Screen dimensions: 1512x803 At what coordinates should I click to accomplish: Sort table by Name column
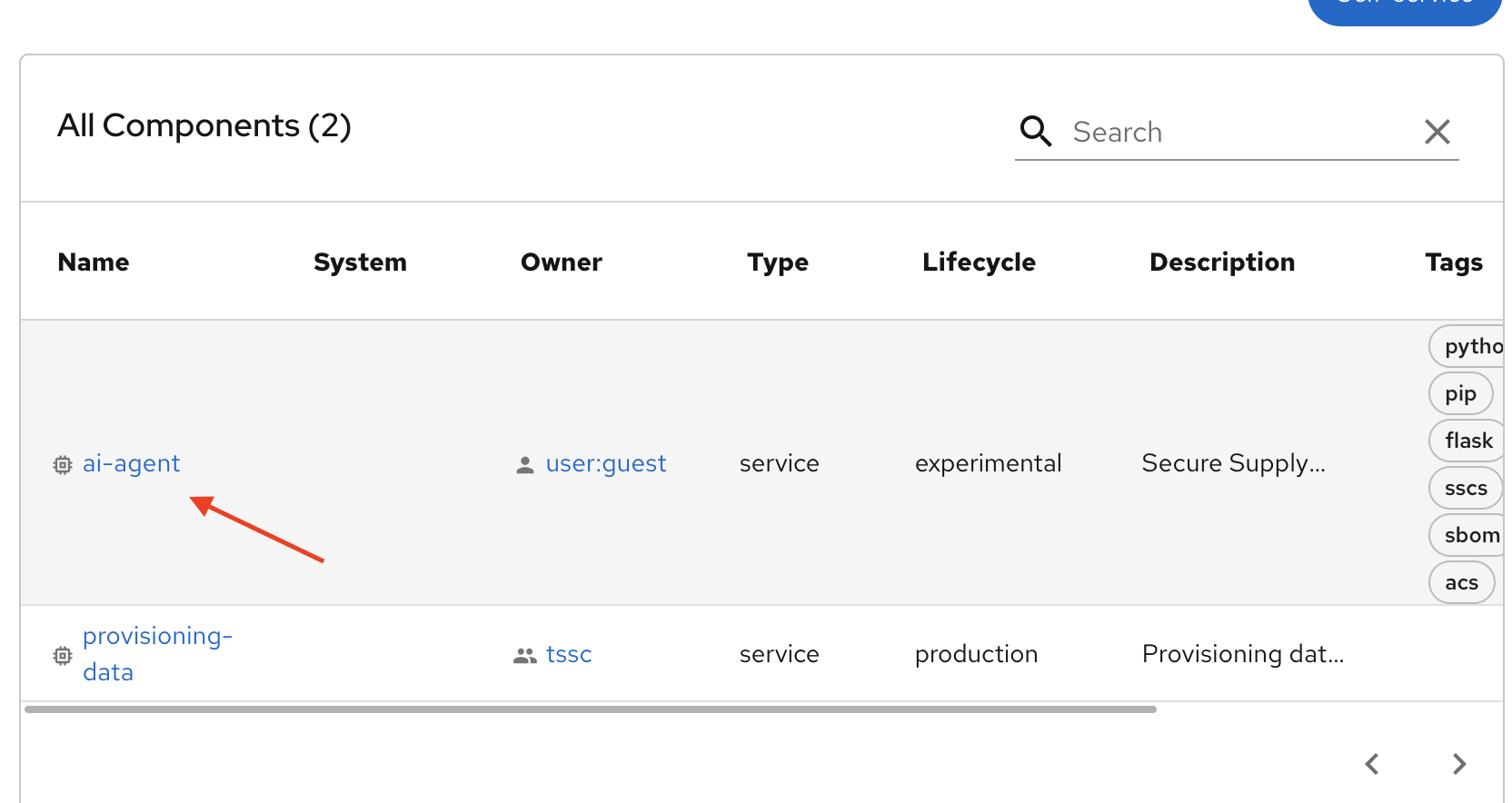tap(94, 263)
